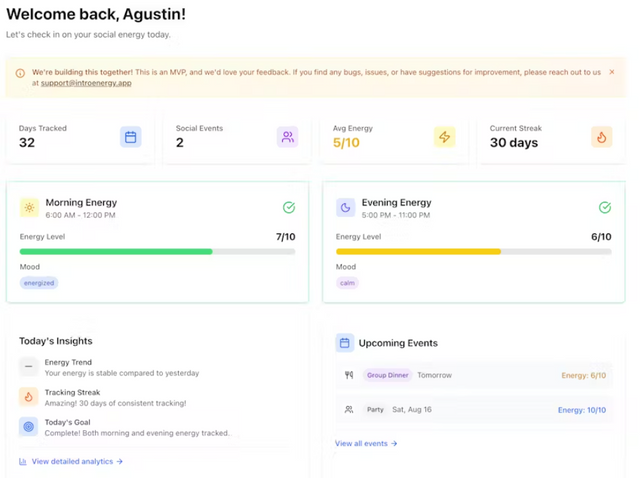Click the '30 days' streak value

click(514, 142)
